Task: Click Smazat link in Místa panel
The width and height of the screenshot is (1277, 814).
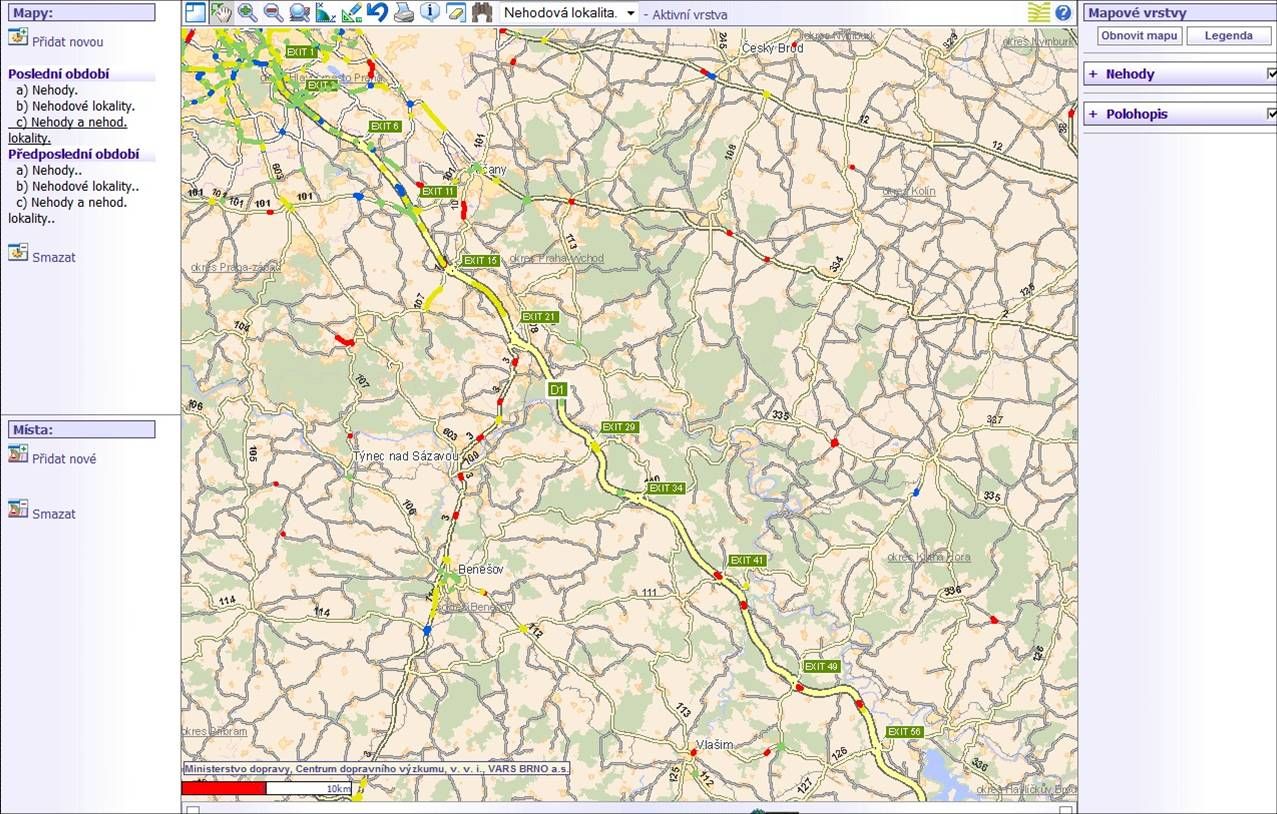Action: pyautogui.click(x=54, y=514)
